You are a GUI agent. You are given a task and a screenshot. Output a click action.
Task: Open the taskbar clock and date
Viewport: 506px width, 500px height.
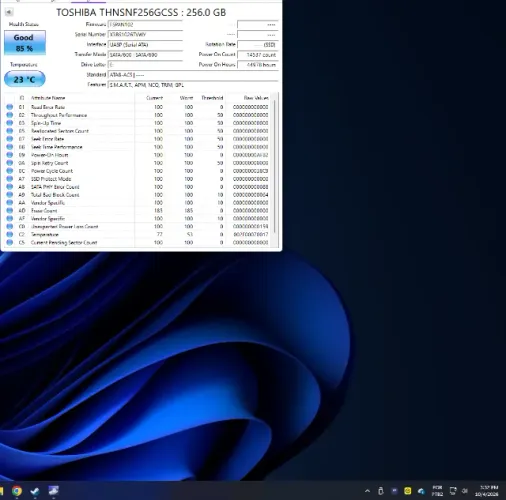click(487, 491)
